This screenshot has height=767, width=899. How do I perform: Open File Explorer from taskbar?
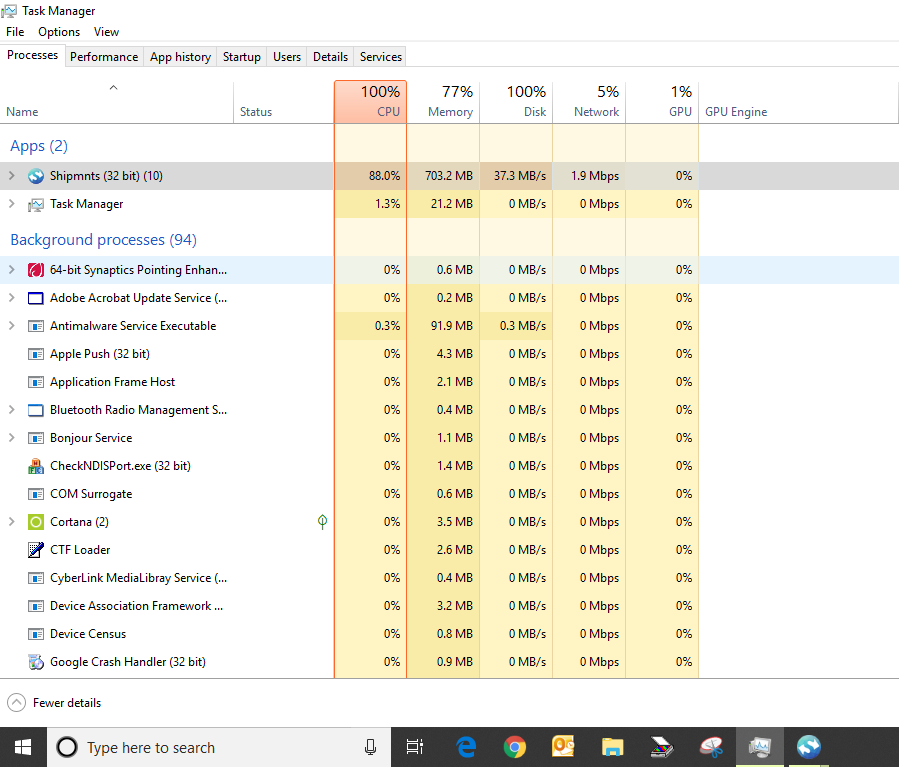612,748
